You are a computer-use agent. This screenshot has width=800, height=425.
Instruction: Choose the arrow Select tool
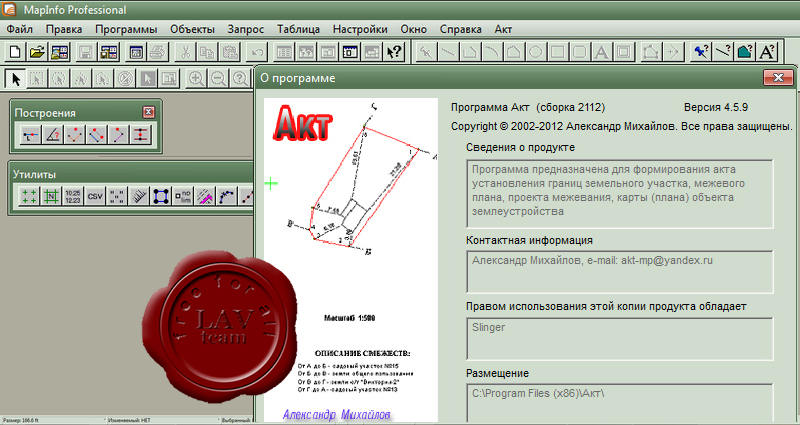tap(16, 79)
